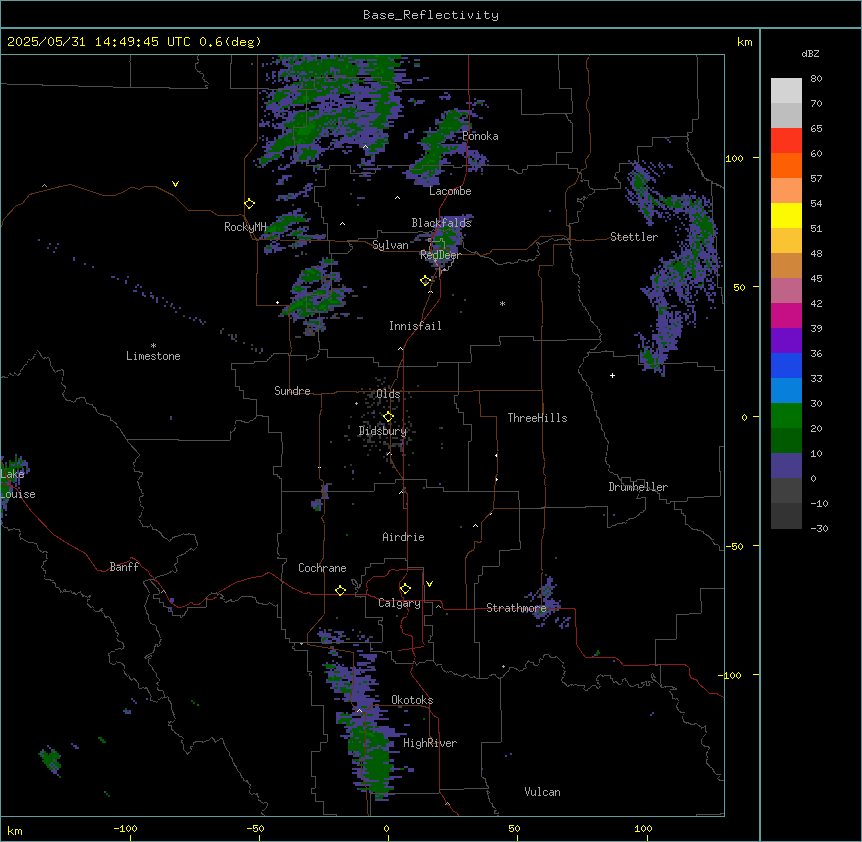Select the Strathmore label
The height and width of the screenshot is (842, 862).
[x=516, y=608]
